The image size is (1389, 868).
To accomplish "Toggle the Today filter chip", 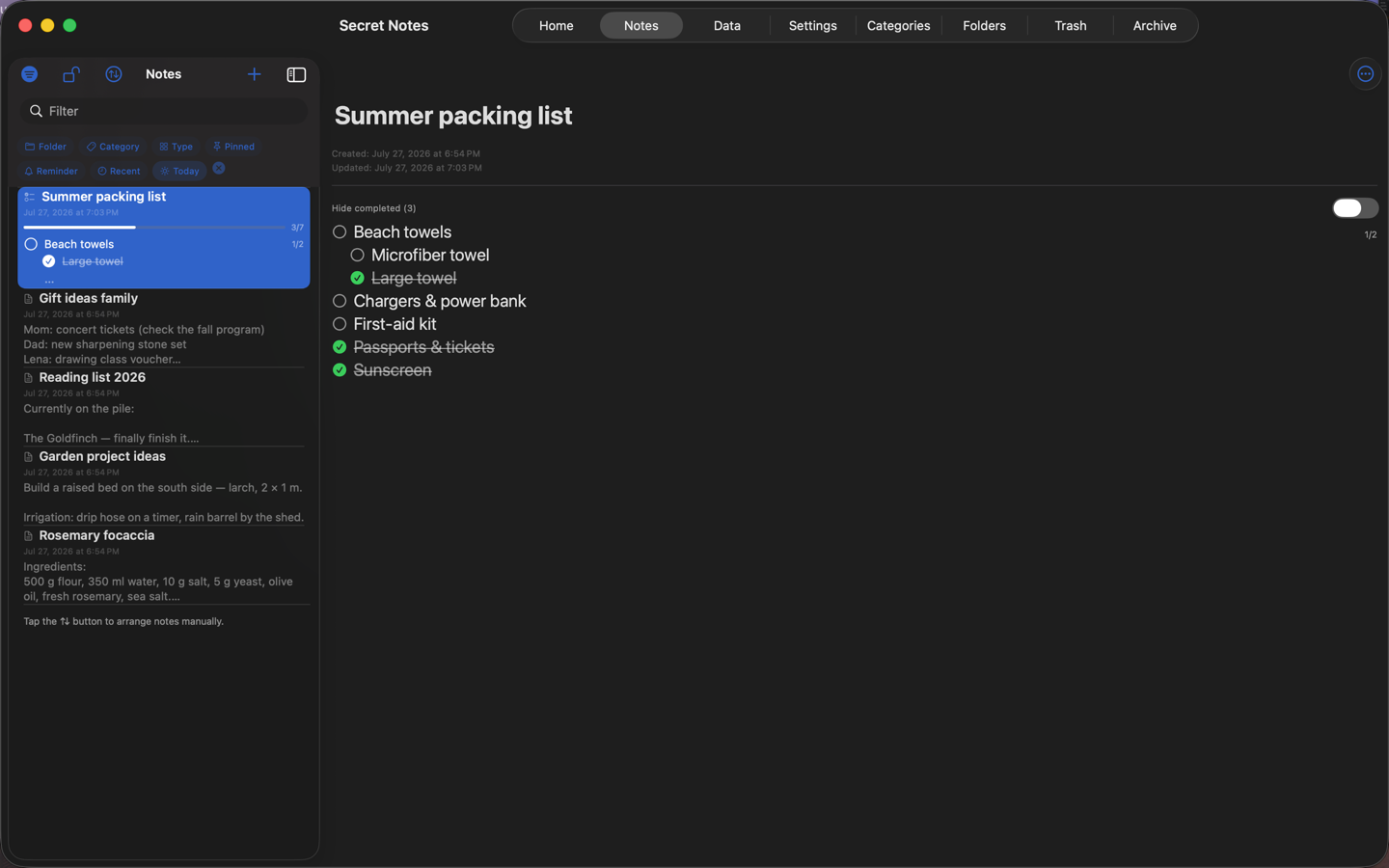I will (179, 171).
